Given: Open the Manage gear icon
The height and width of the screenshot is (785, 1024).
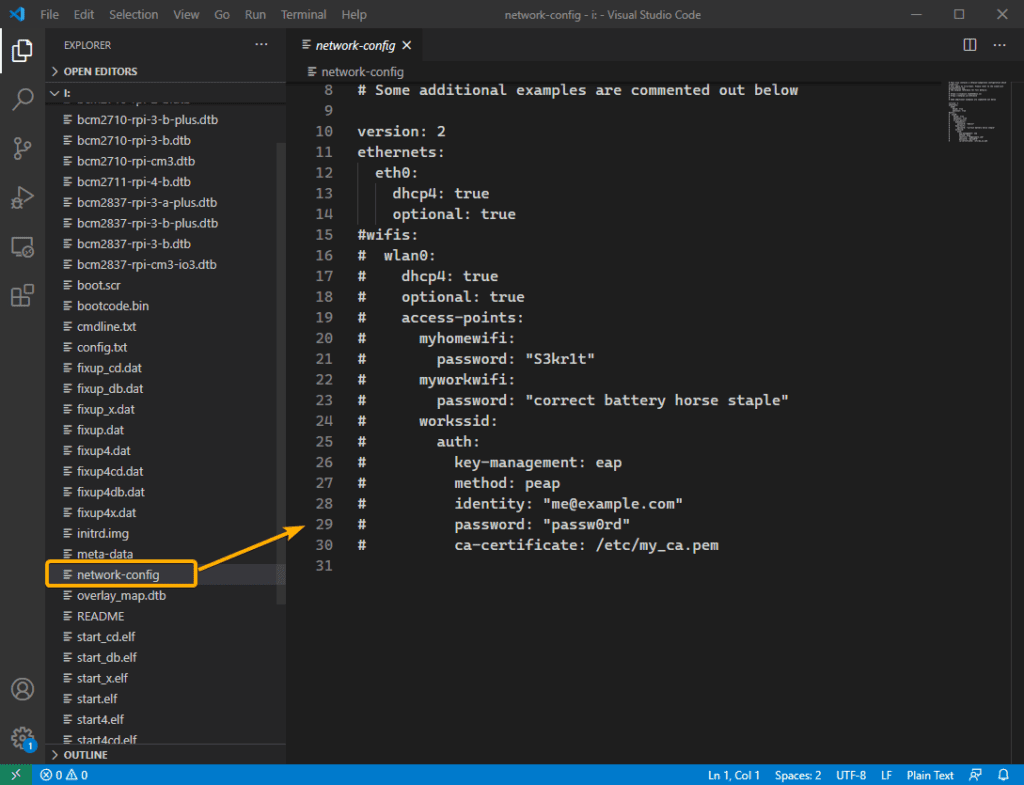Looking at the screenshot, I should tap(22, 739).
